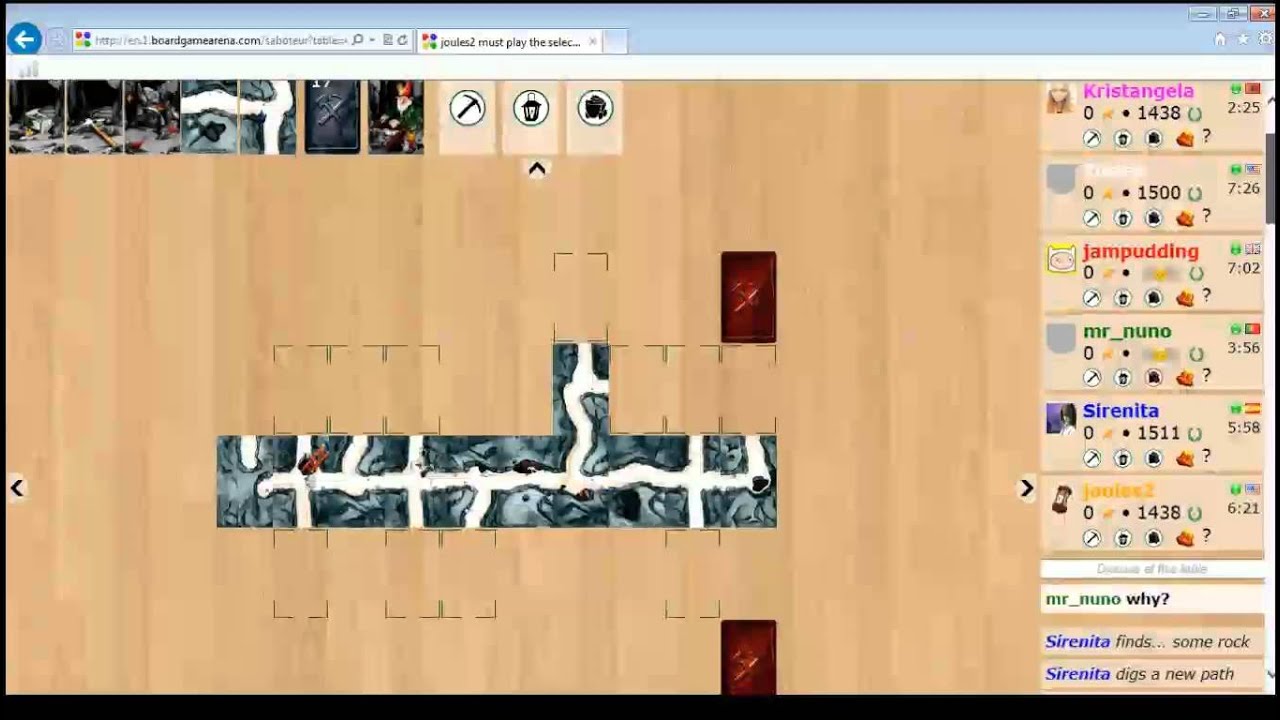Click jampudding's lantern icon
The image size is (1280, 720).
tap(1123, 298)
